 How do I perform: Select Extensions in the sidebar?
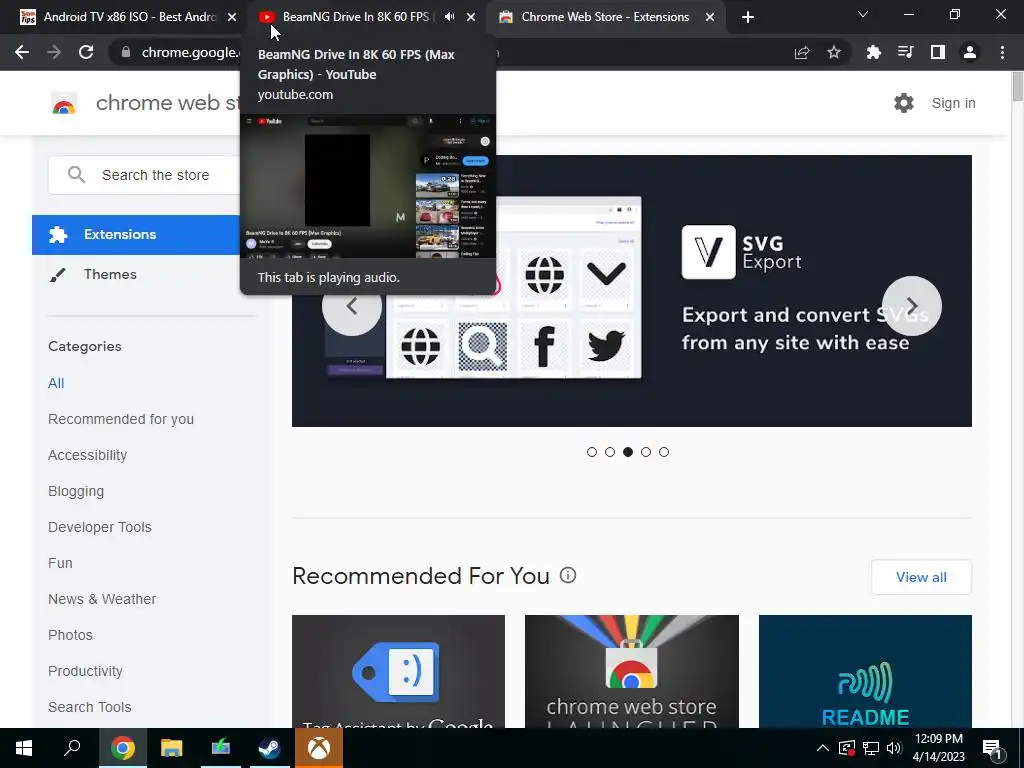coord(136,234)
